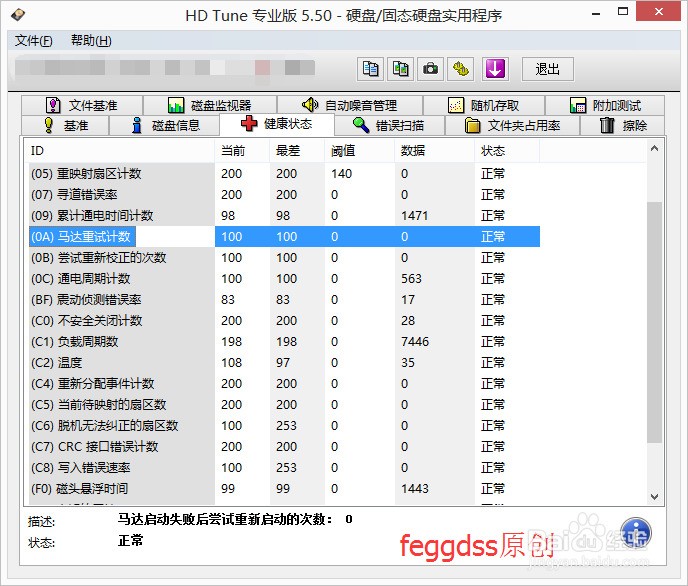Click the camera save screenshot icon

point(430,69)
